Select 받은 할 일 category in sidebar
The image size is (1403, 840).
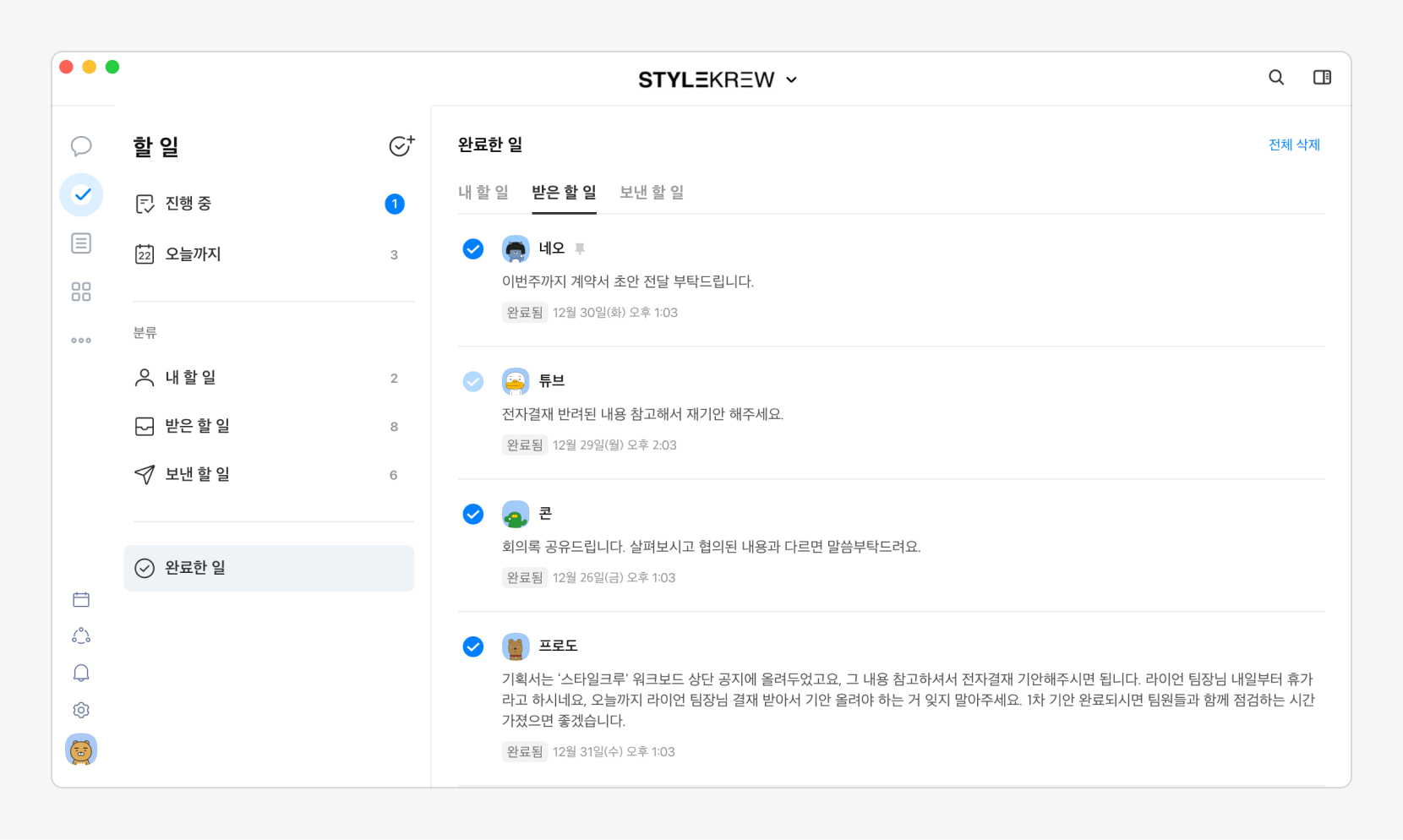(x=197, y=426)
